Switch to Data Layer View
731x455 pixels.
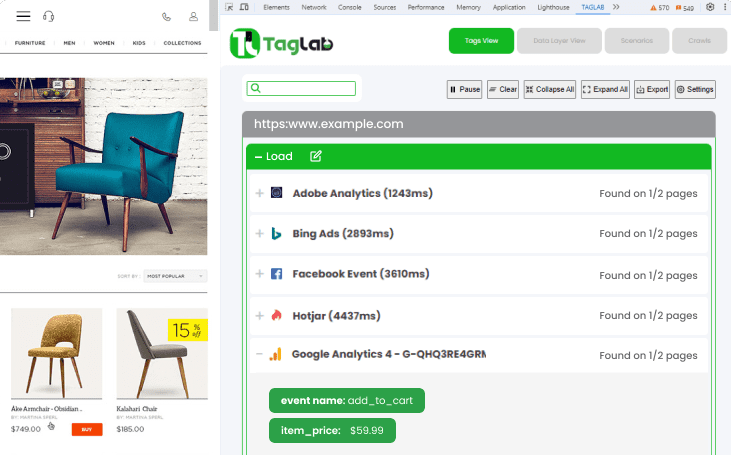[559, 41]
